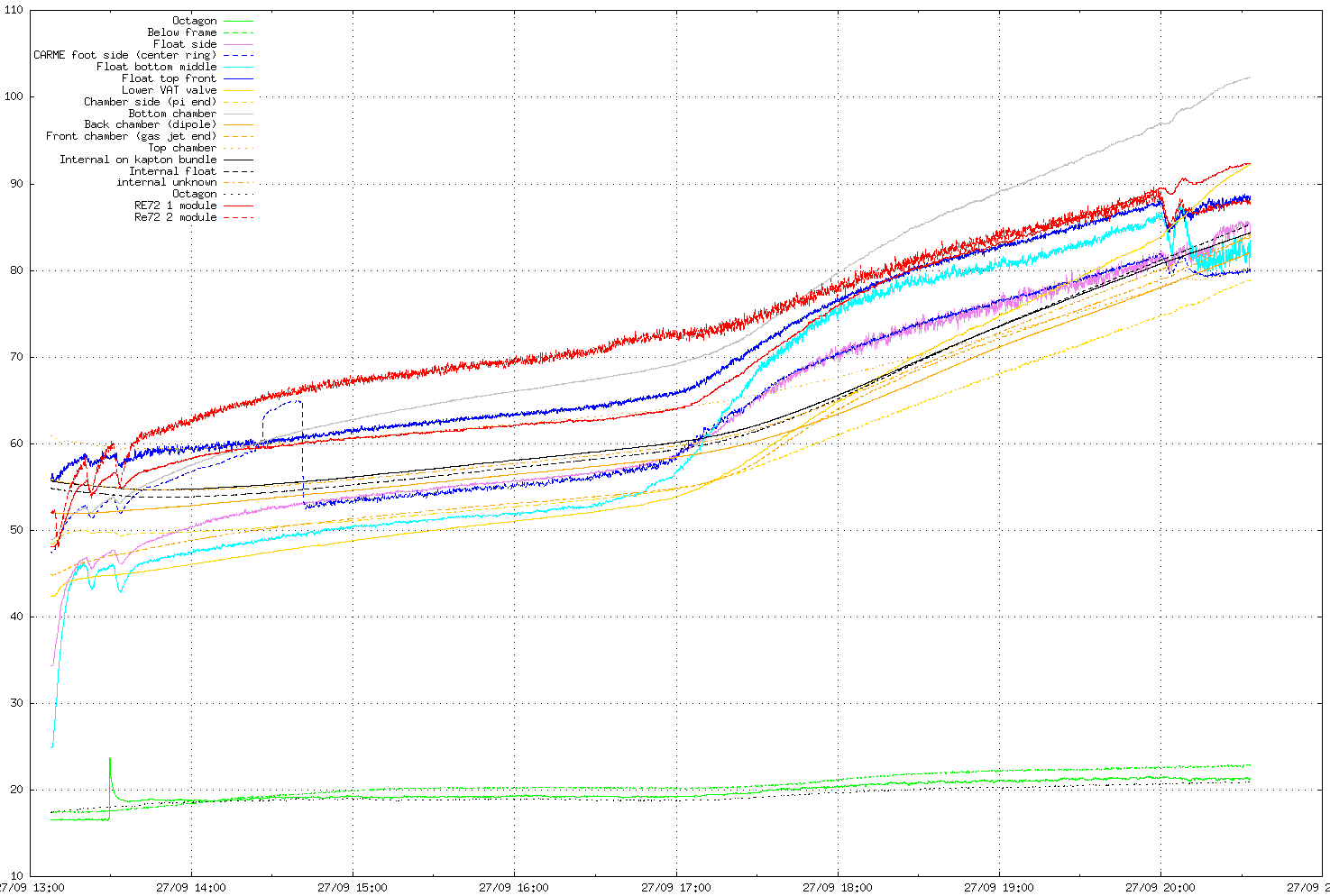Click the 'Float top front' legend label
The image size is (1330, 896).
pos(170,78)
